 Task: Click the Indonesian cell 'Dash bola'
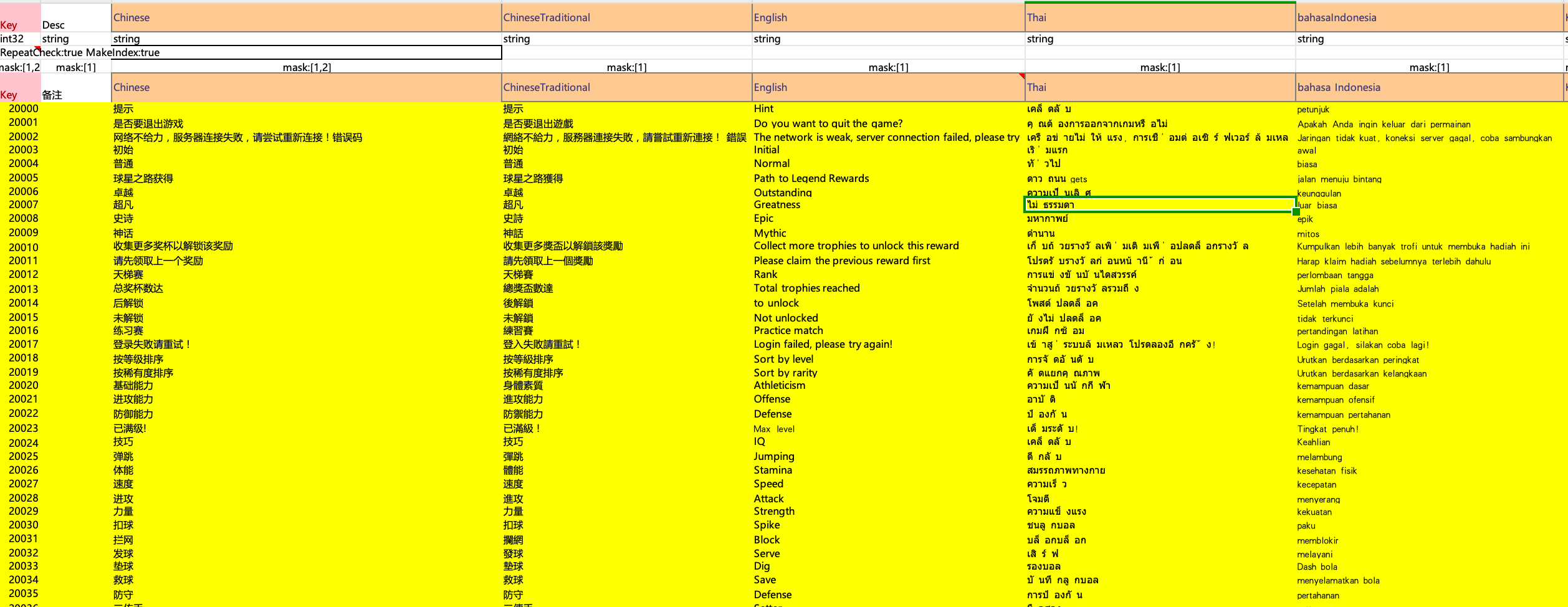(1430, 566)
